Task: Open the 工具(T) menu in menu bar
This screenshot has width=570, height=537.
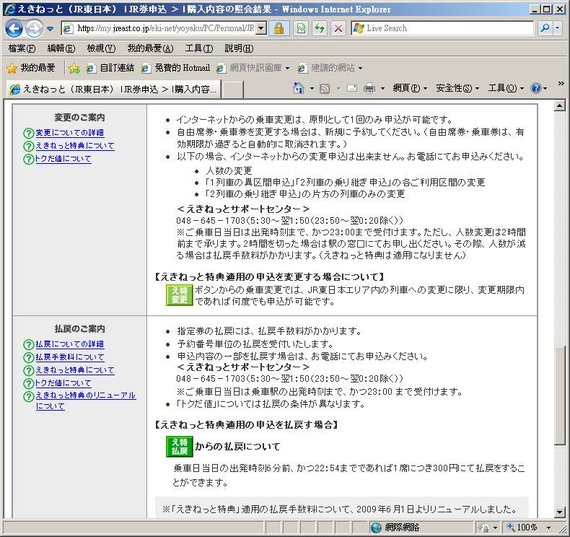Action: coord(199,48)
